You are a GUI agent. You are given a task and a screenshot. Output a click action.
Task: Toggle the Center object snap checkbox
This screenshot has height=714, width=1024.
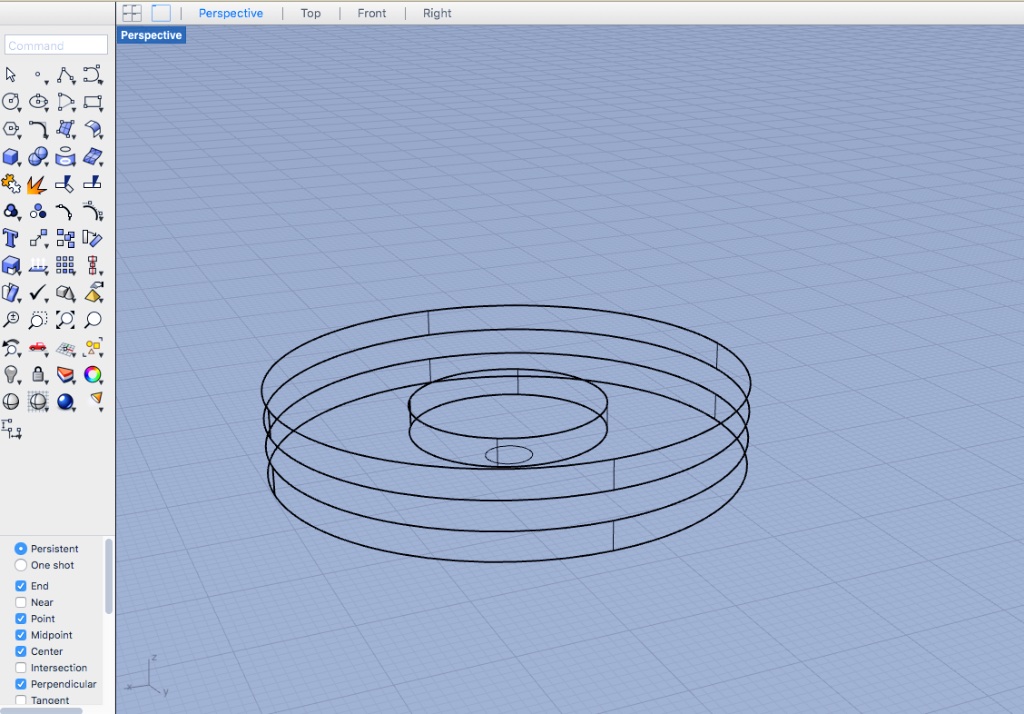point(21,651)
